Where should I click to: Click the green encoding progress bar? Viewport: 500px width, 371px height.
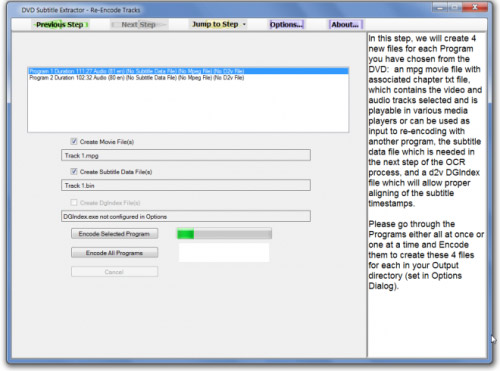pos(224,234)
